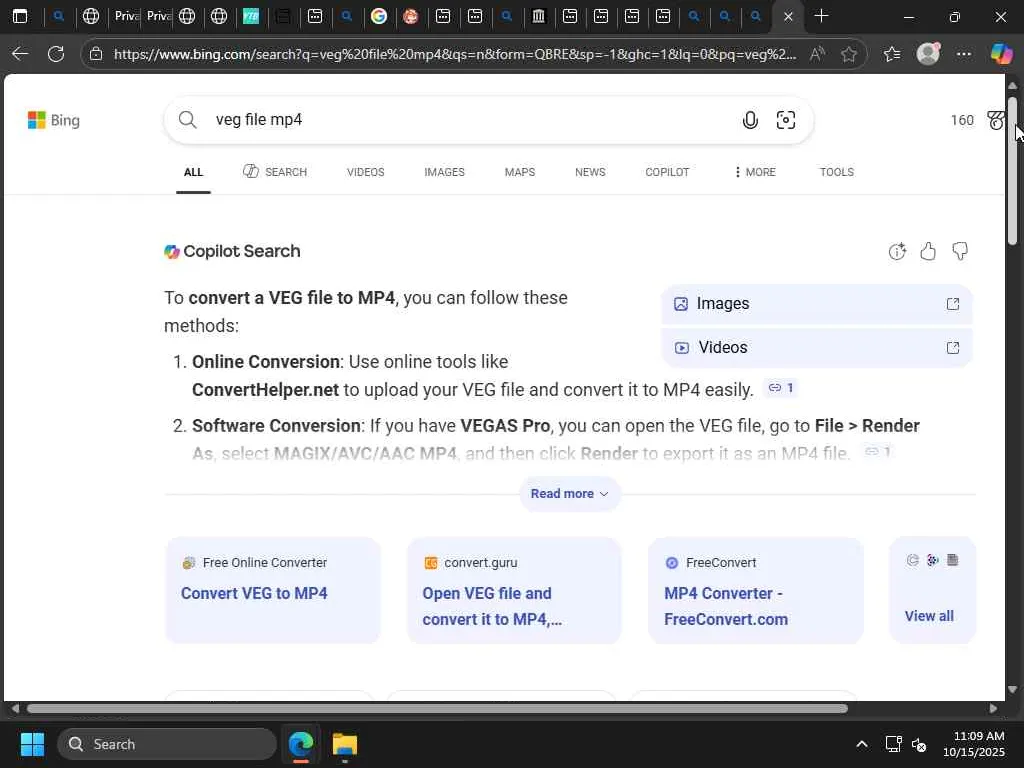Click horizontal scrollbar right arrow
Screen dimensions: 1024x768
[x=993, y=709]
